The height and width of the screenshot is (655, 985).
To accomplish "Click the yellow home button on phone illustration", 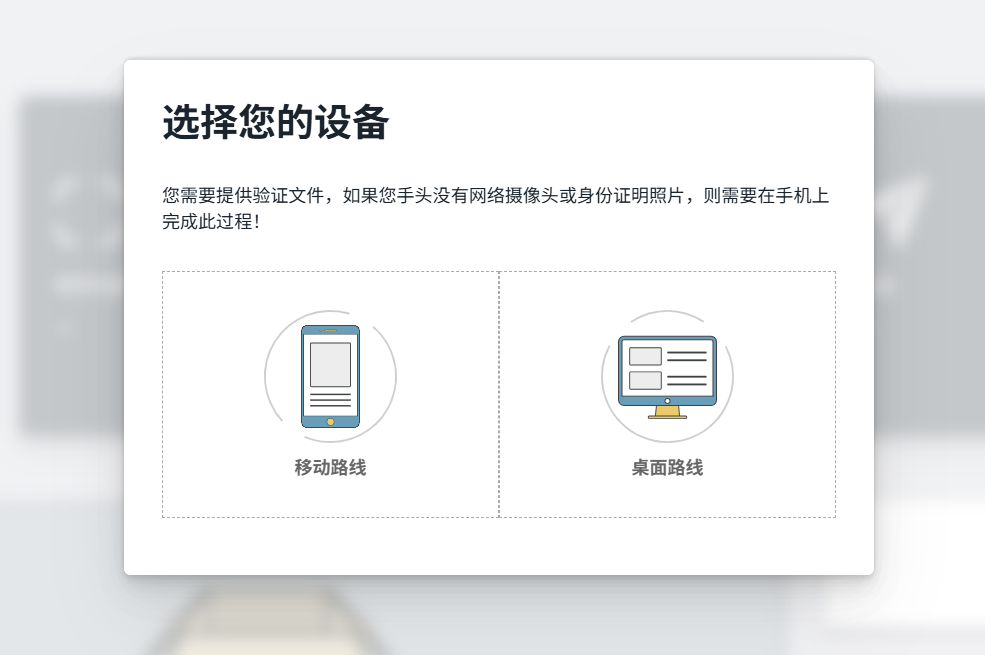I will click(x=330, y=422).
